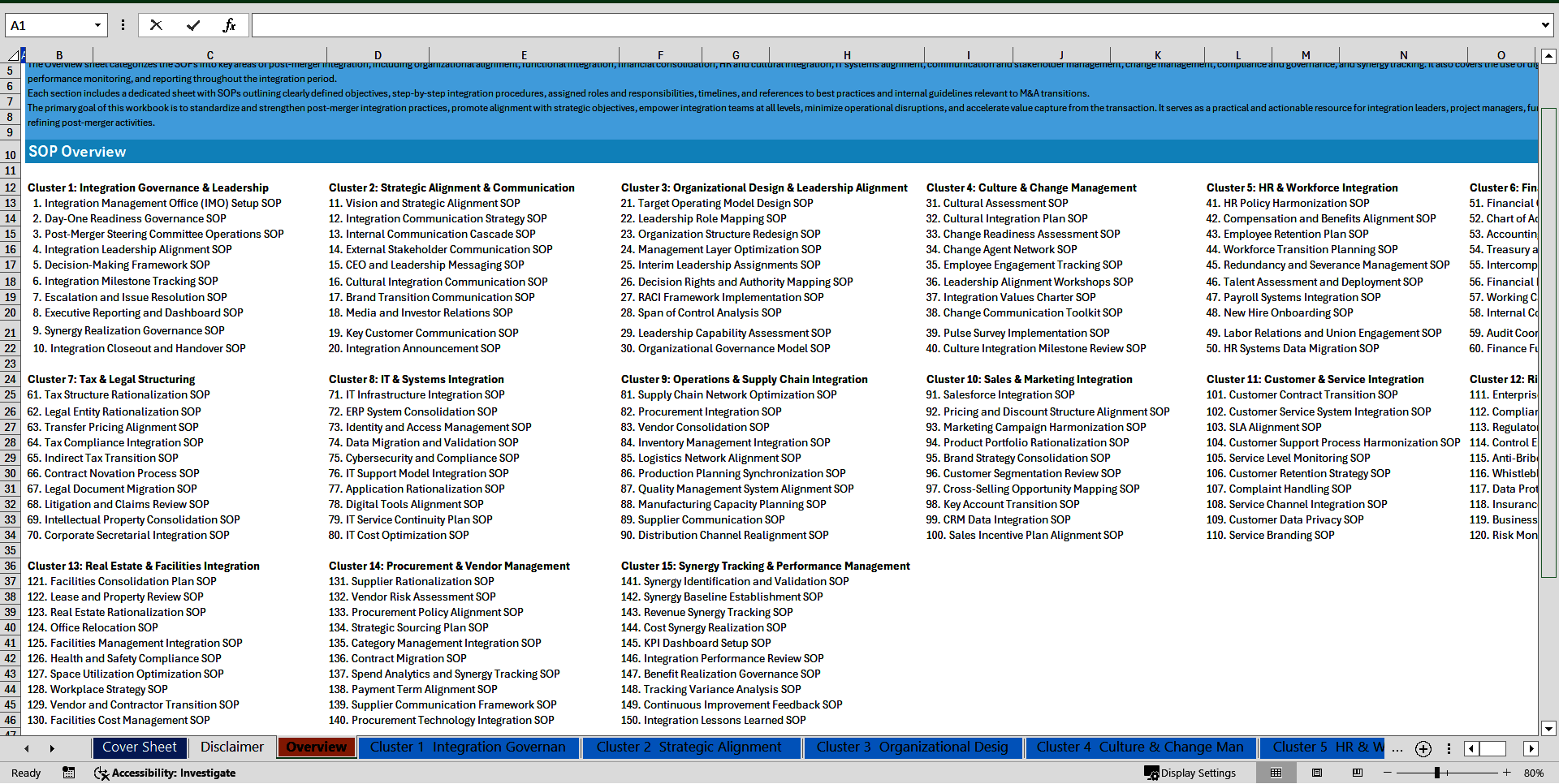Open the formula bar expand arrow

[x=1544, y=25]
